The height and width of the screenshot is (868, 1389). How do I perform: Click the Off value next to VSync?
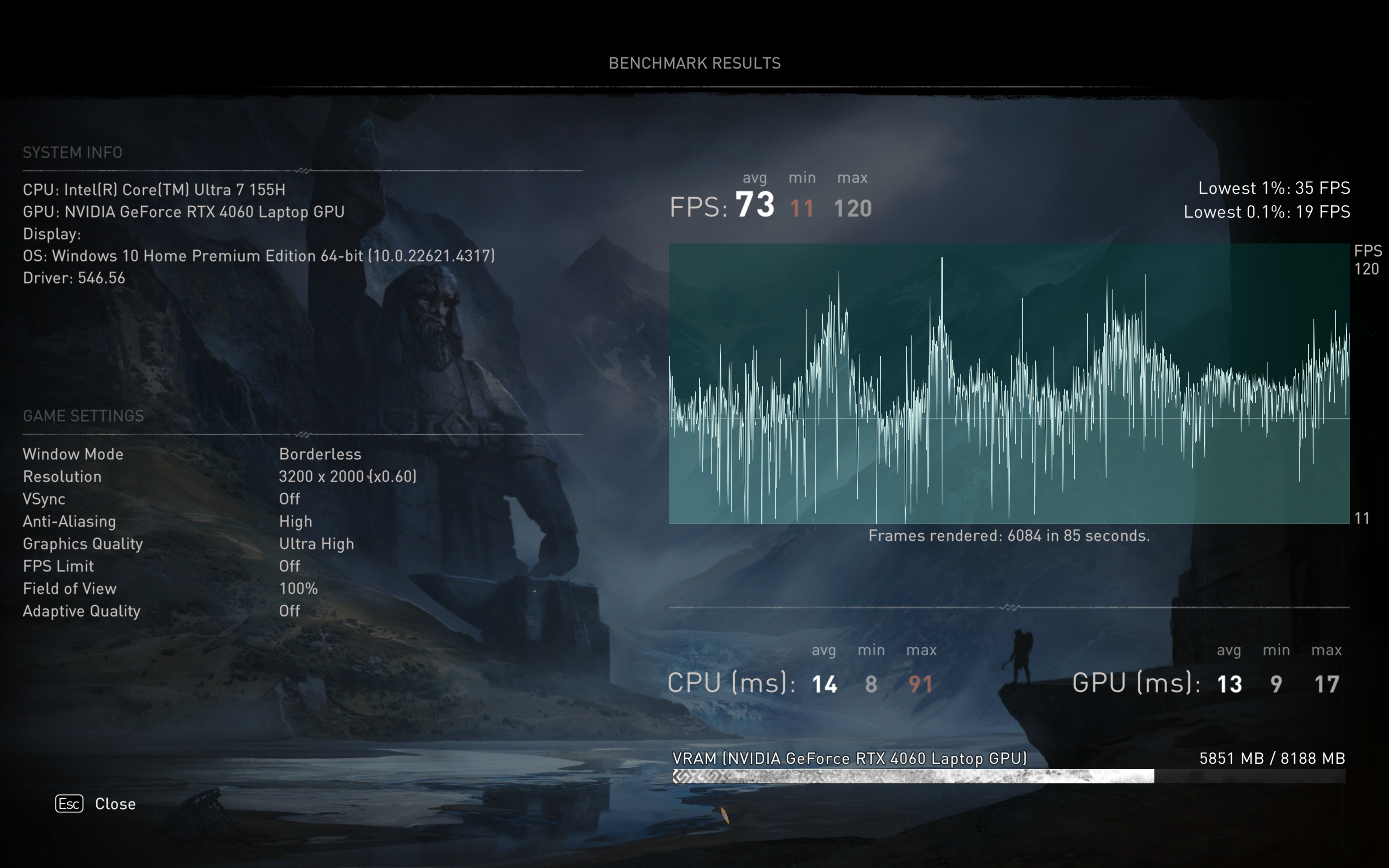(289, 499)
